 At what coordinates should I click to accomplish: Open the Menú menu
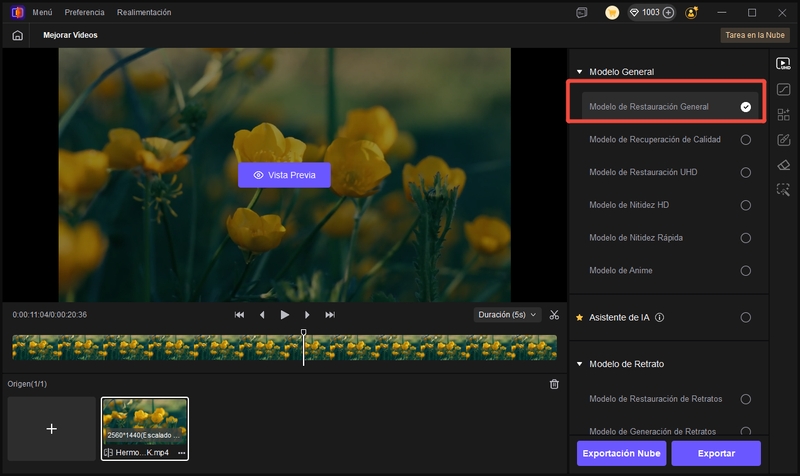point(42,12)
